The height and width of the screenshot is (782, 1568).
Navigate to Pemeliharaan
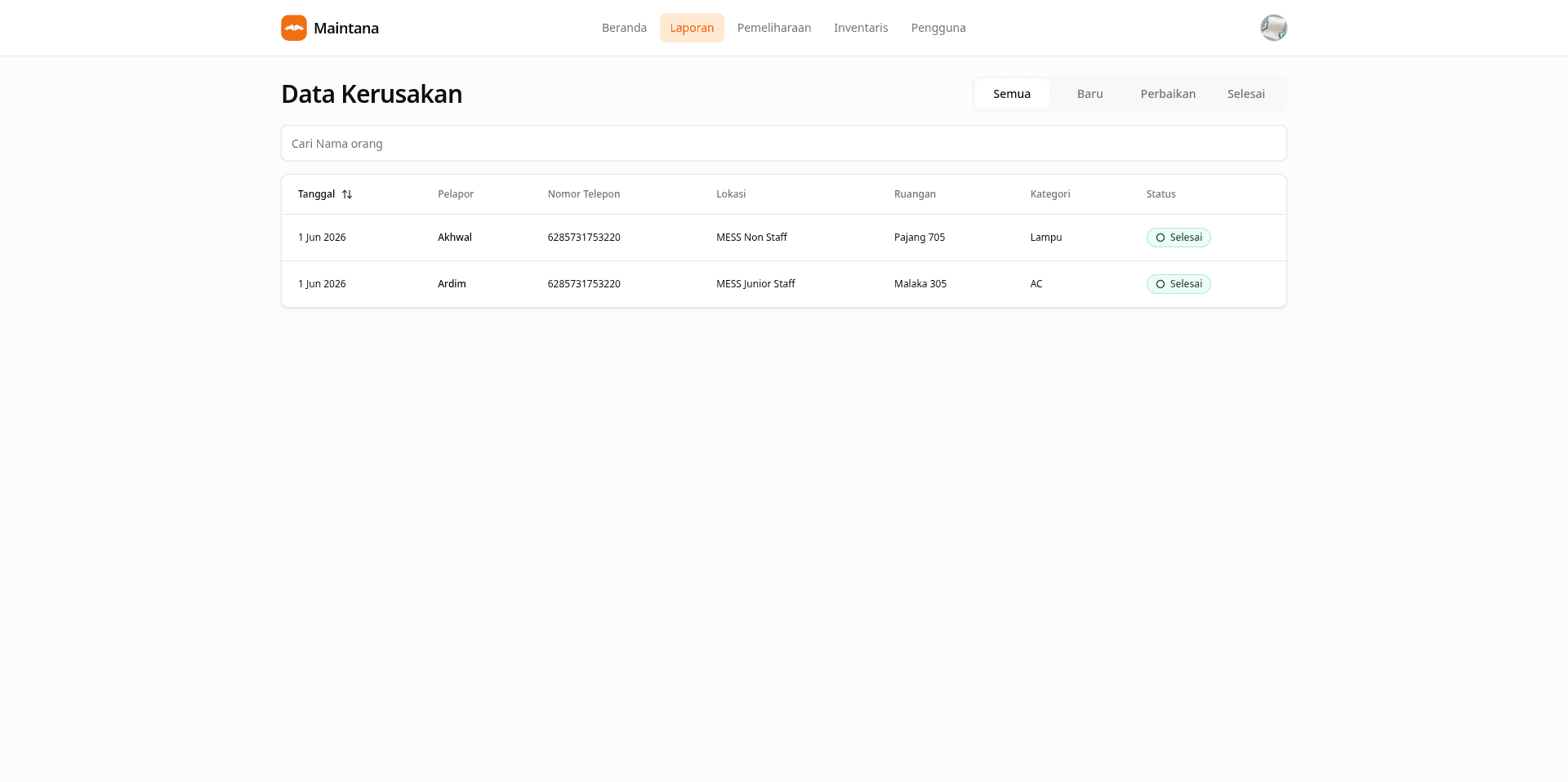point(774,28)
